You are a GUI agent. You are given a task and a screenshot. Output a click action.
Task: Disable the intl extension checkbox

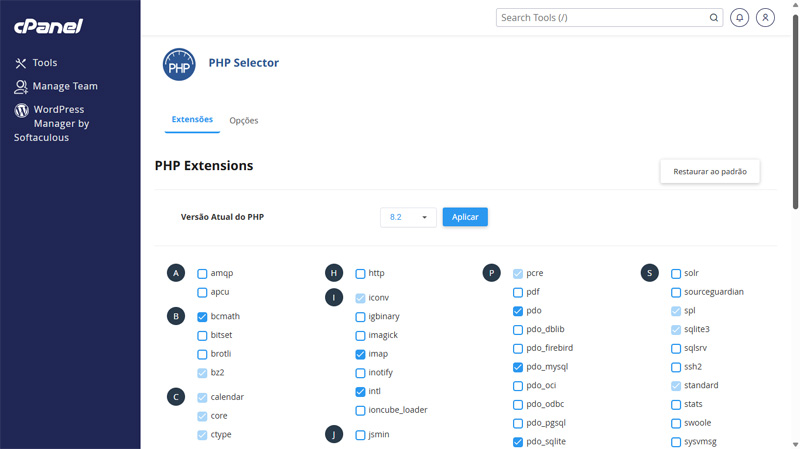tap(360, 392)
